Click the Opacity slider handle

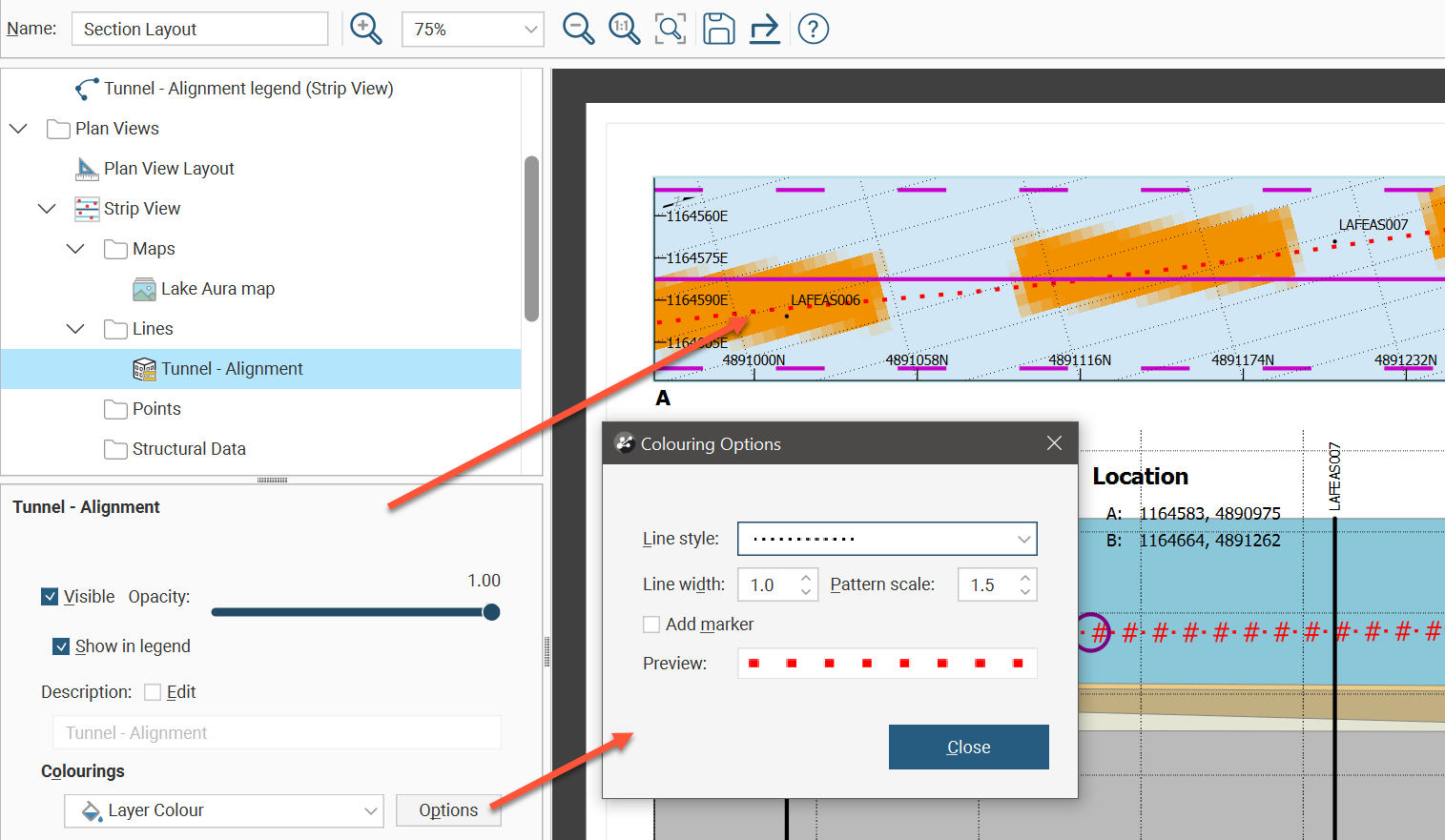coord(491,612)
